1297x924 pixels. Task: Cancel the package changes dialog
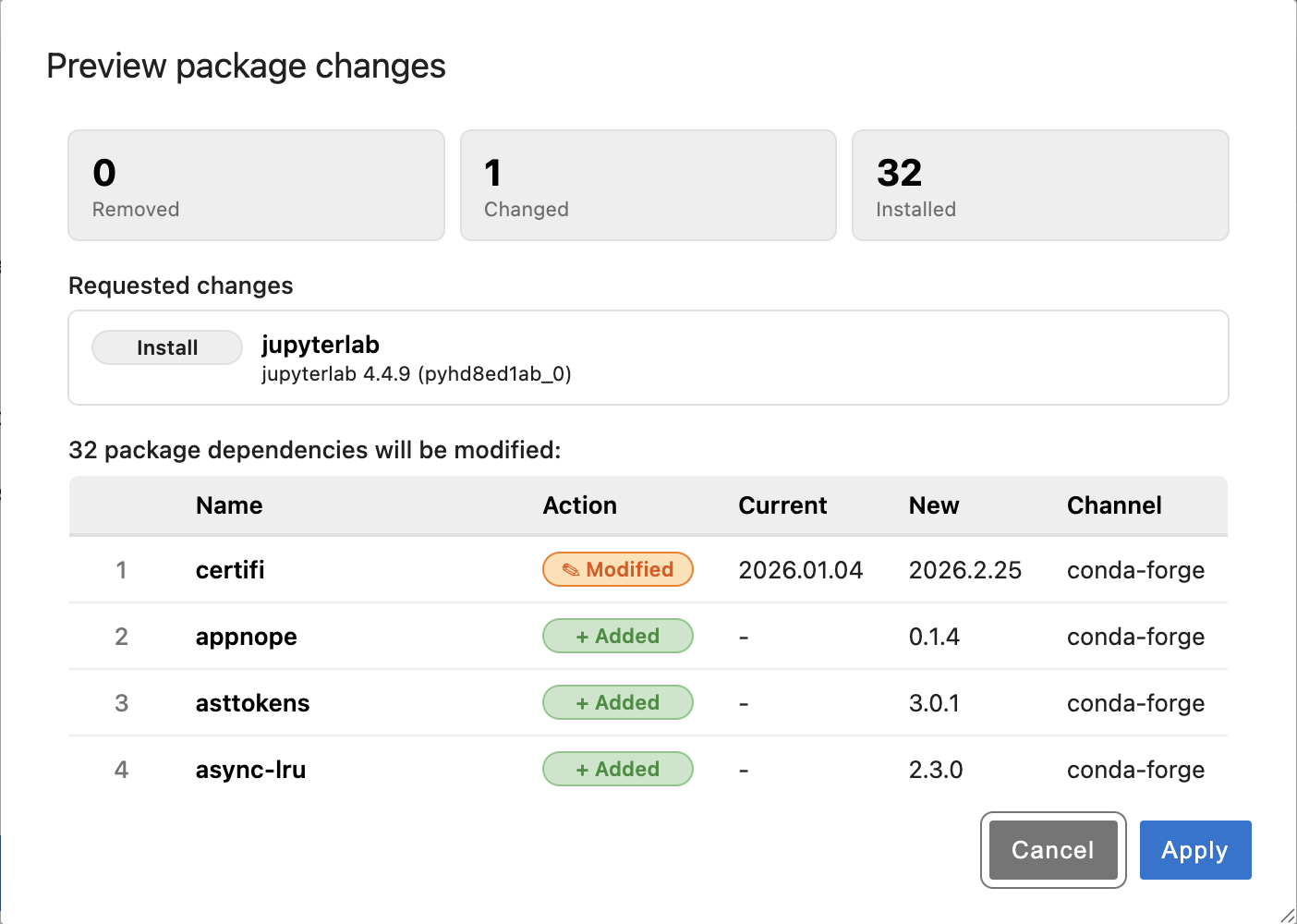coord(1053,850)
